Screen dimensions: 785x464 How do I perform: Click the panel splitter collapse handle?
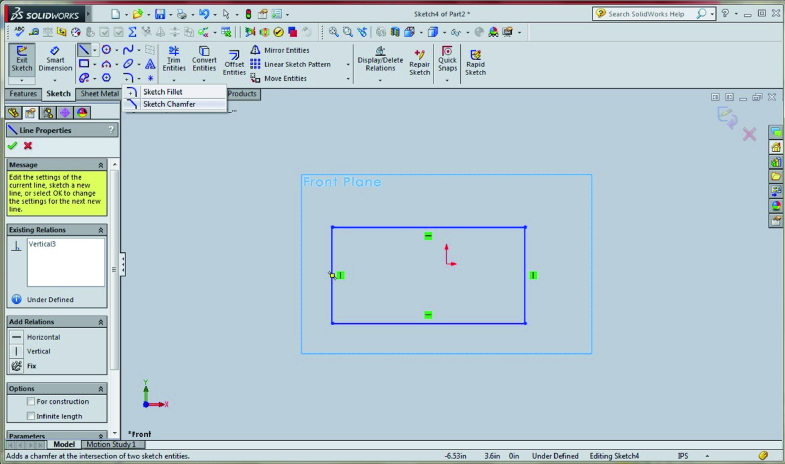(x=123, y=264)
